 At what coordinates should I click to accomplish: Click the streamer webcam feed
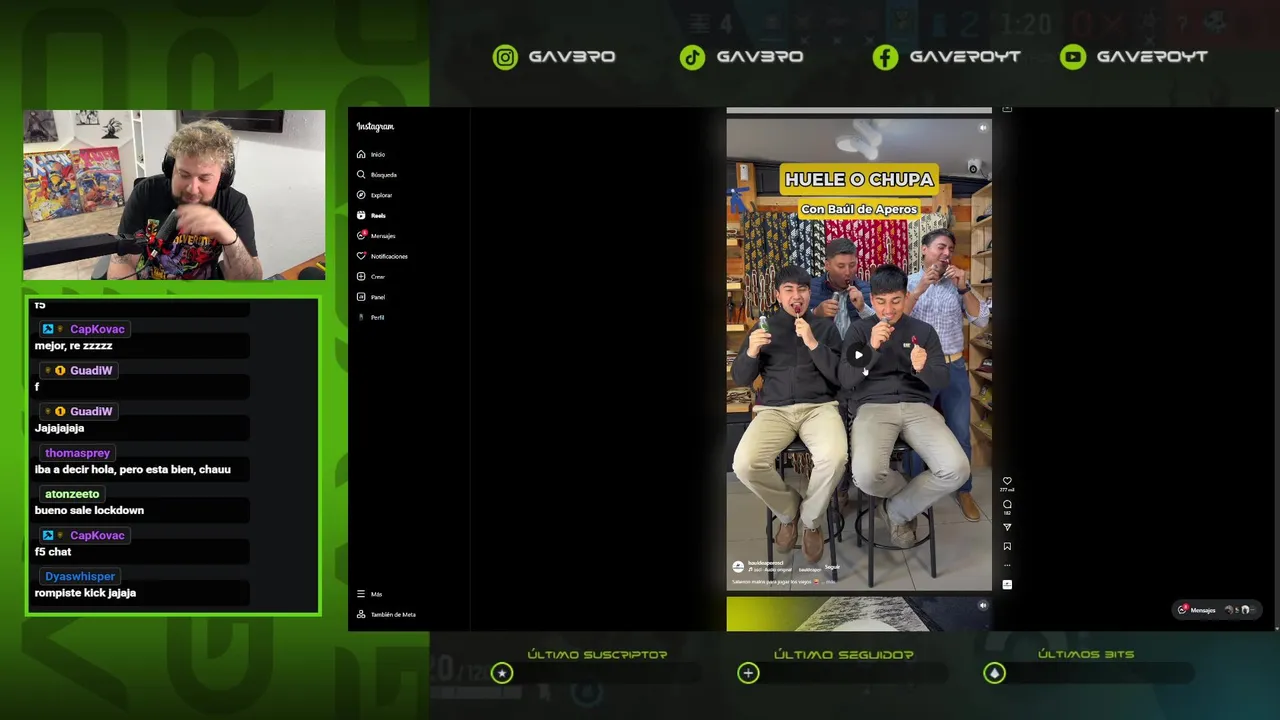174,195
